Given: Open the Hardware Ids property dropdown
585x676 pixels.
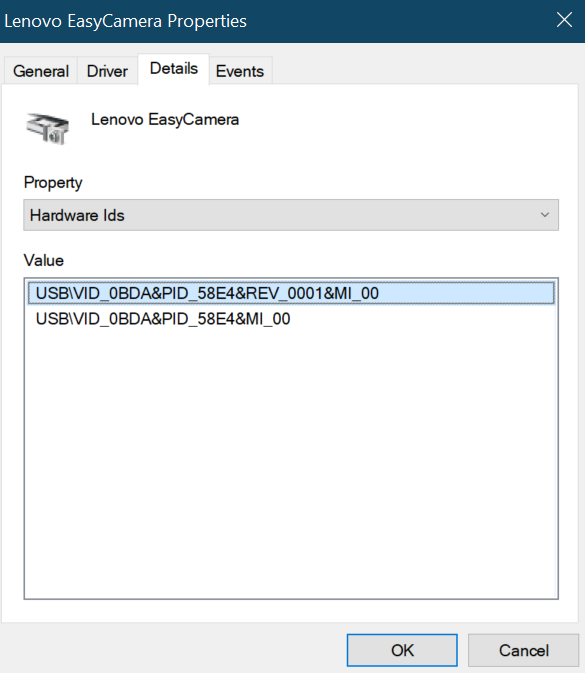Looking at the screenshot, I should point(291,215).
